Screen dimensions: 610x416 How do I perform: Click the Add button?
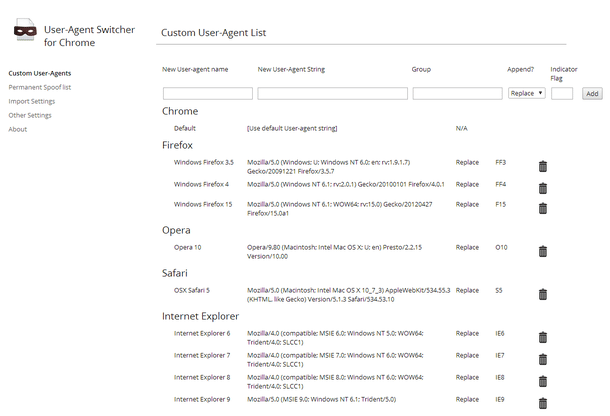(x=592, y=93)
